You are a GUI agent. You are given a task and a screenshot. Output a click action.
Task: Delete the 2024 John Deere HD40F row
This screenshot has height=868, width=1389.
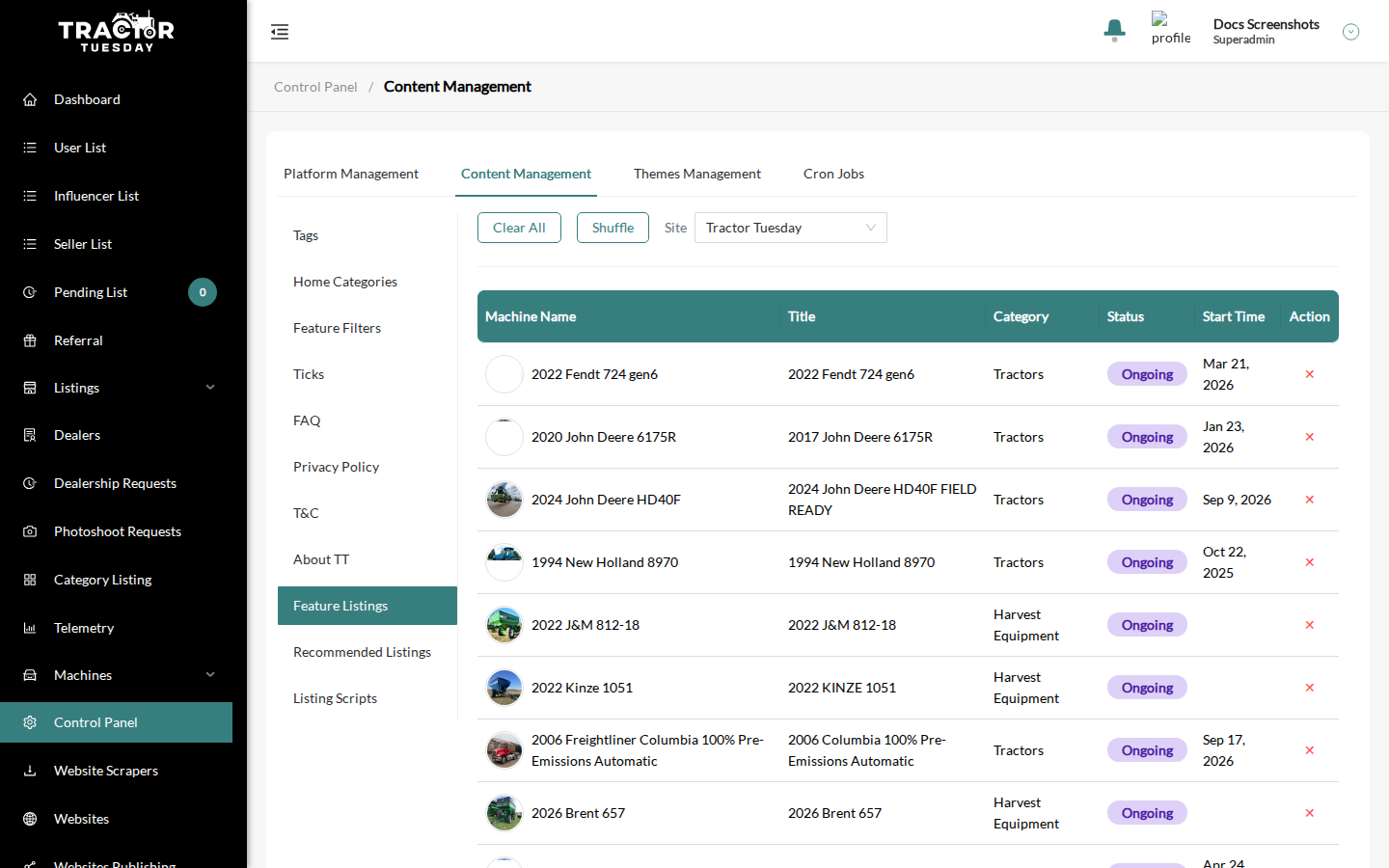[x=1309, y=500]
